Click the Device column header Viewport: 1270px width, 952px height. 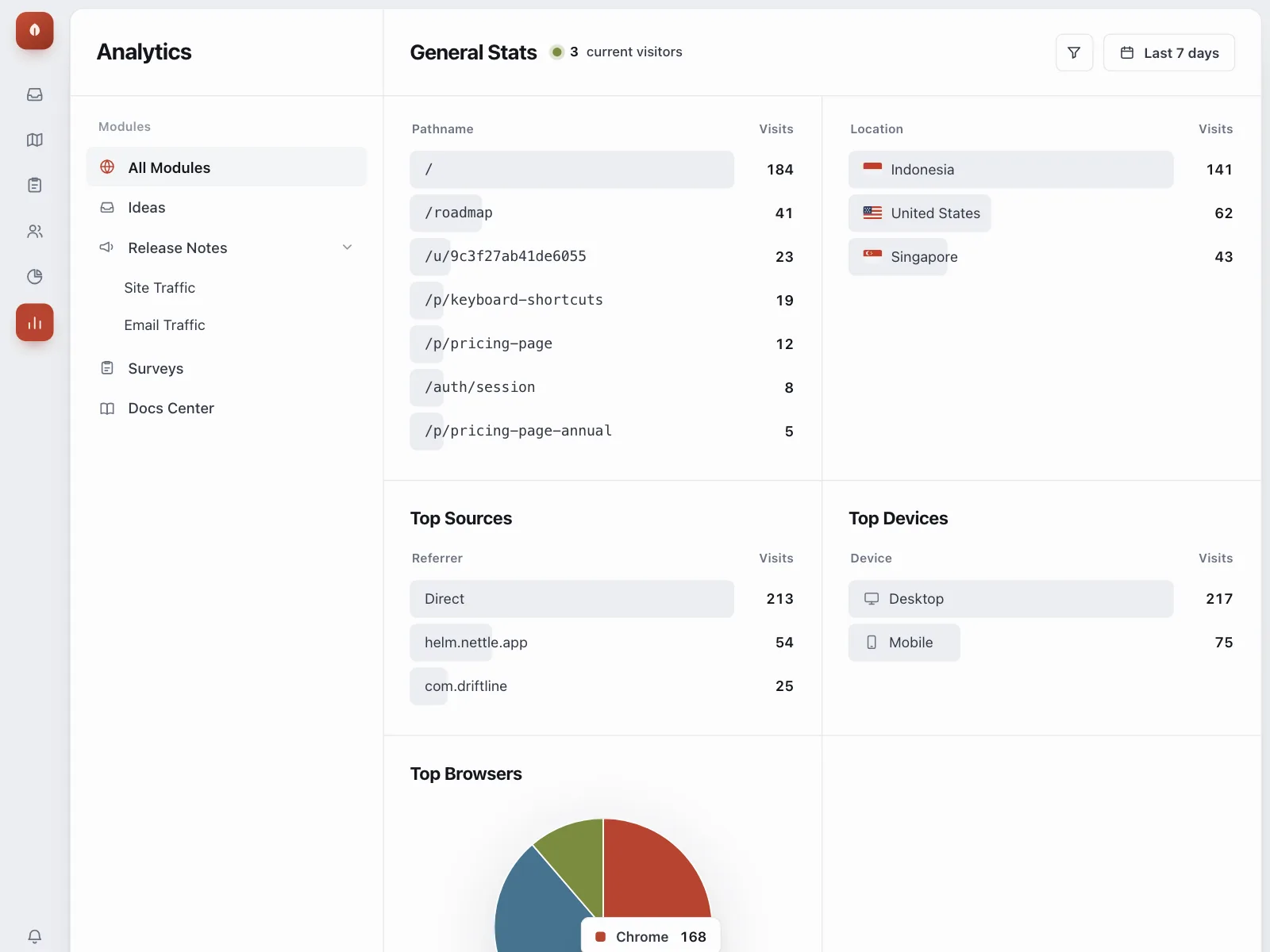[x=871, y=559]
